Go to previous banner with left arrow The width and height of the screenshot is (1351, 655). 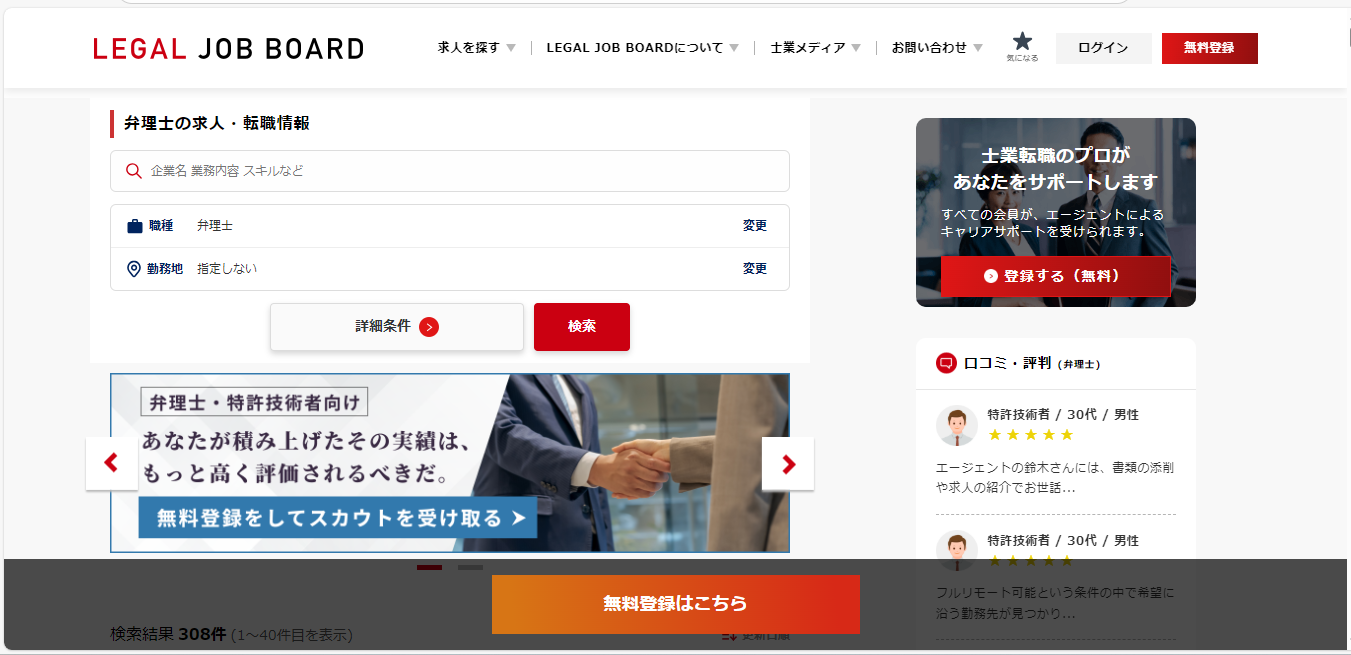(112, 463)
